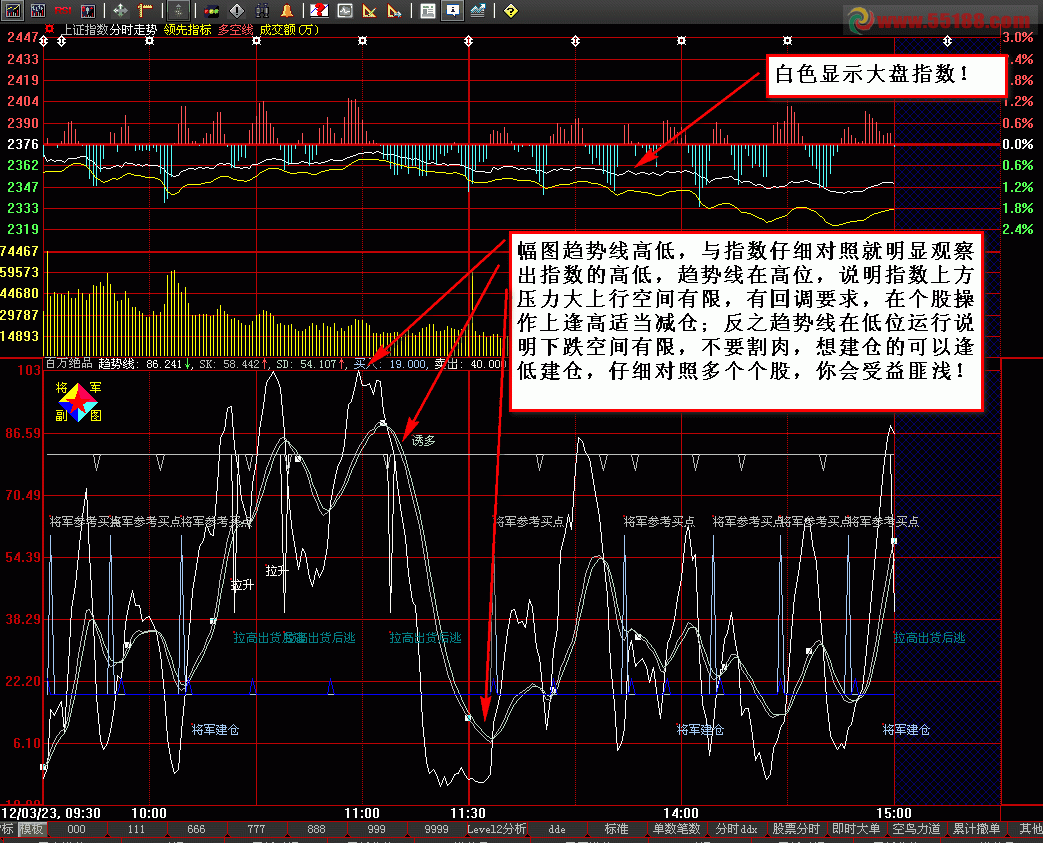1043x843 pixels.
Task: Switch to the dde tab
Action: (557, 829)
